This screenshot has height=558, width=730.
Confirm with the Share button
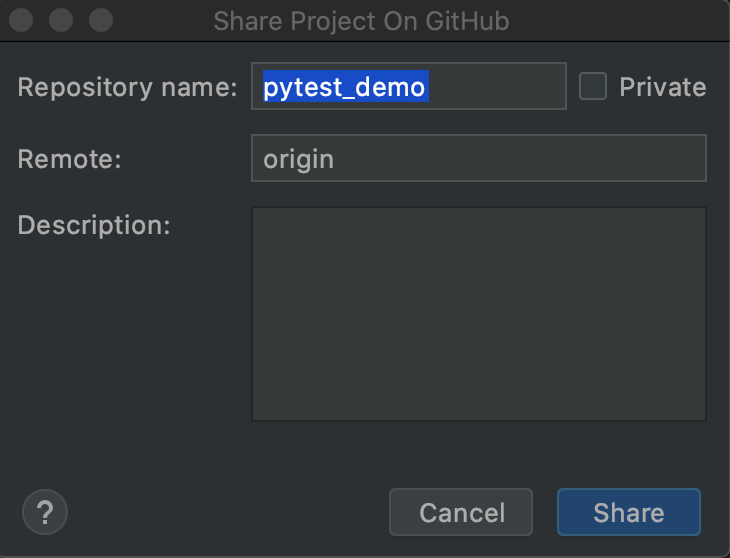tap(629, 512)
